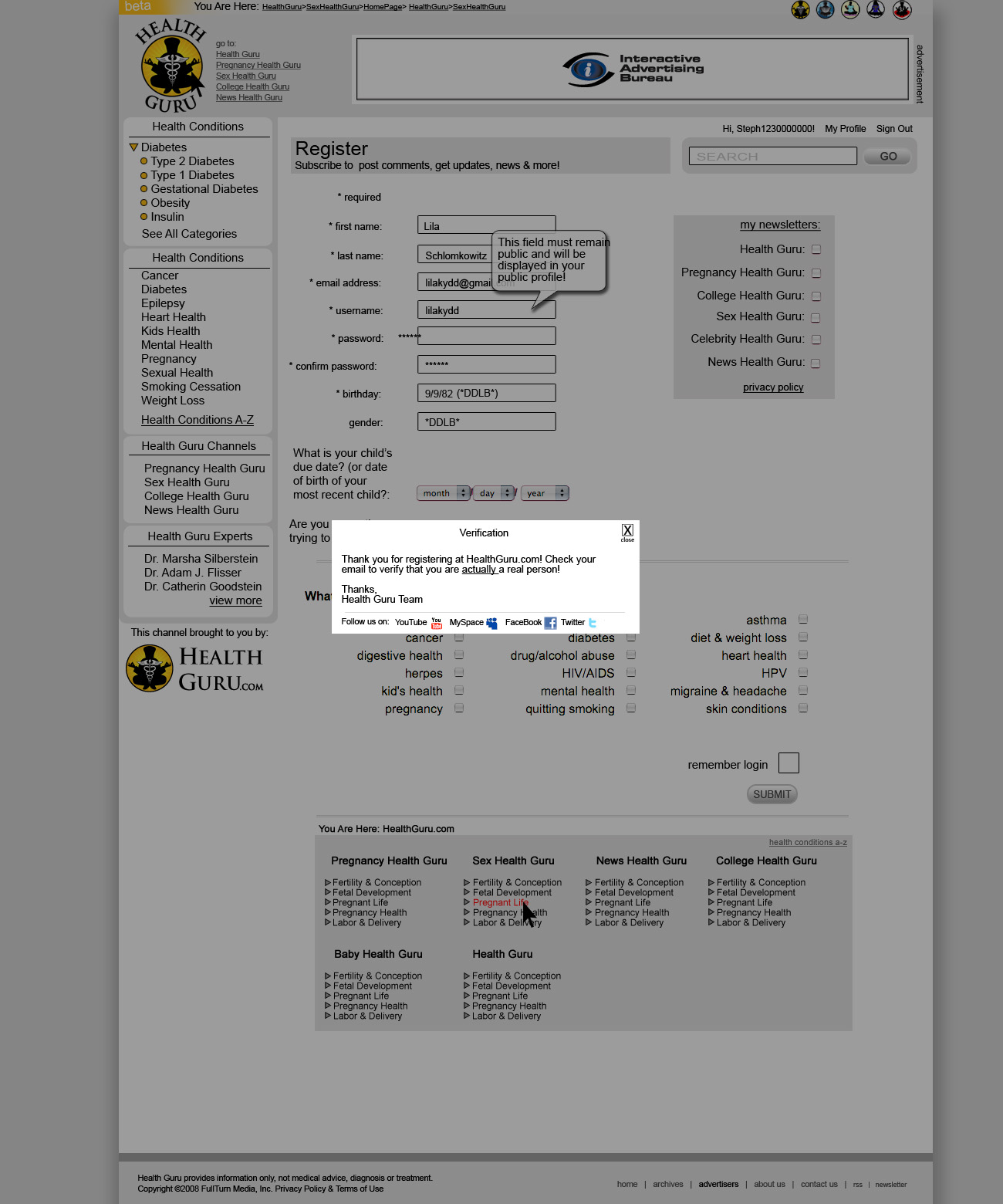
Task: Open the Facebook icon link
Action: click(550, 623)
